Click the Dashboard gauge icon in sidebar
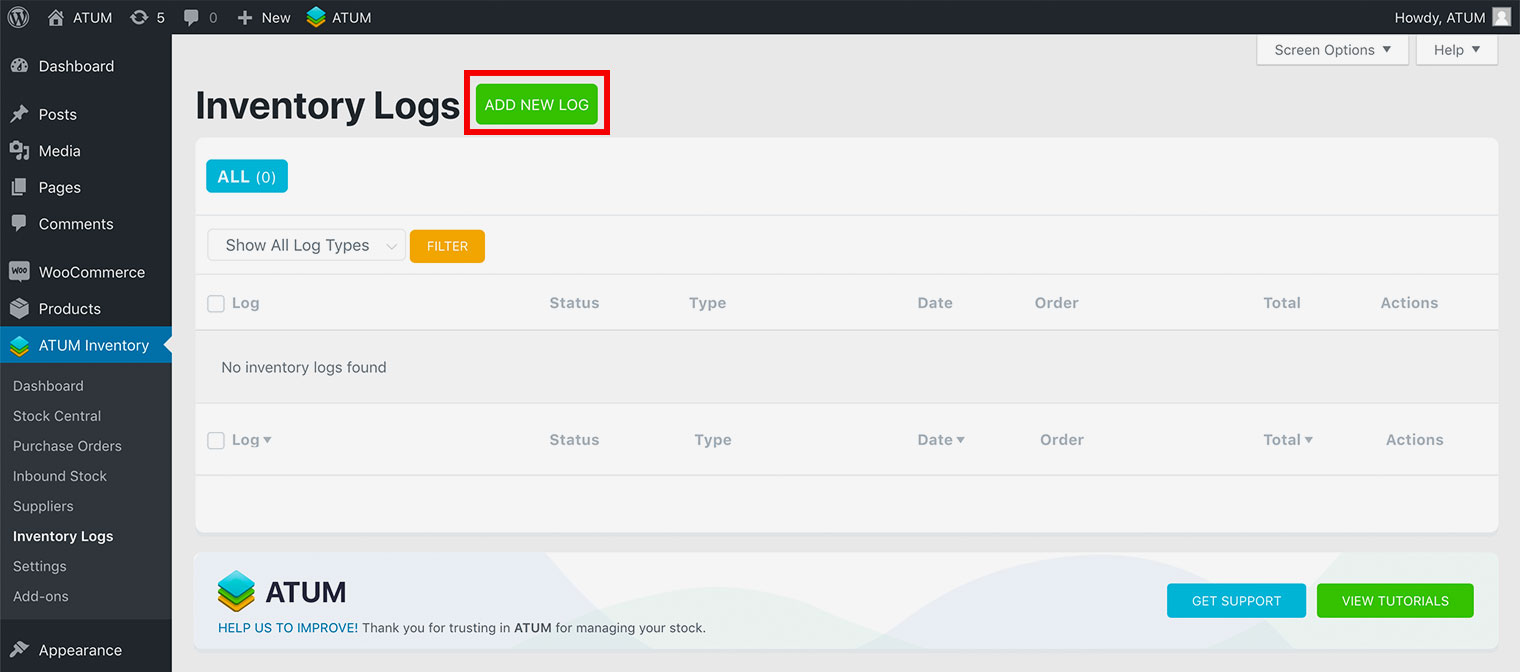This screenshot has height=672, width=1520. pos(19,66)
